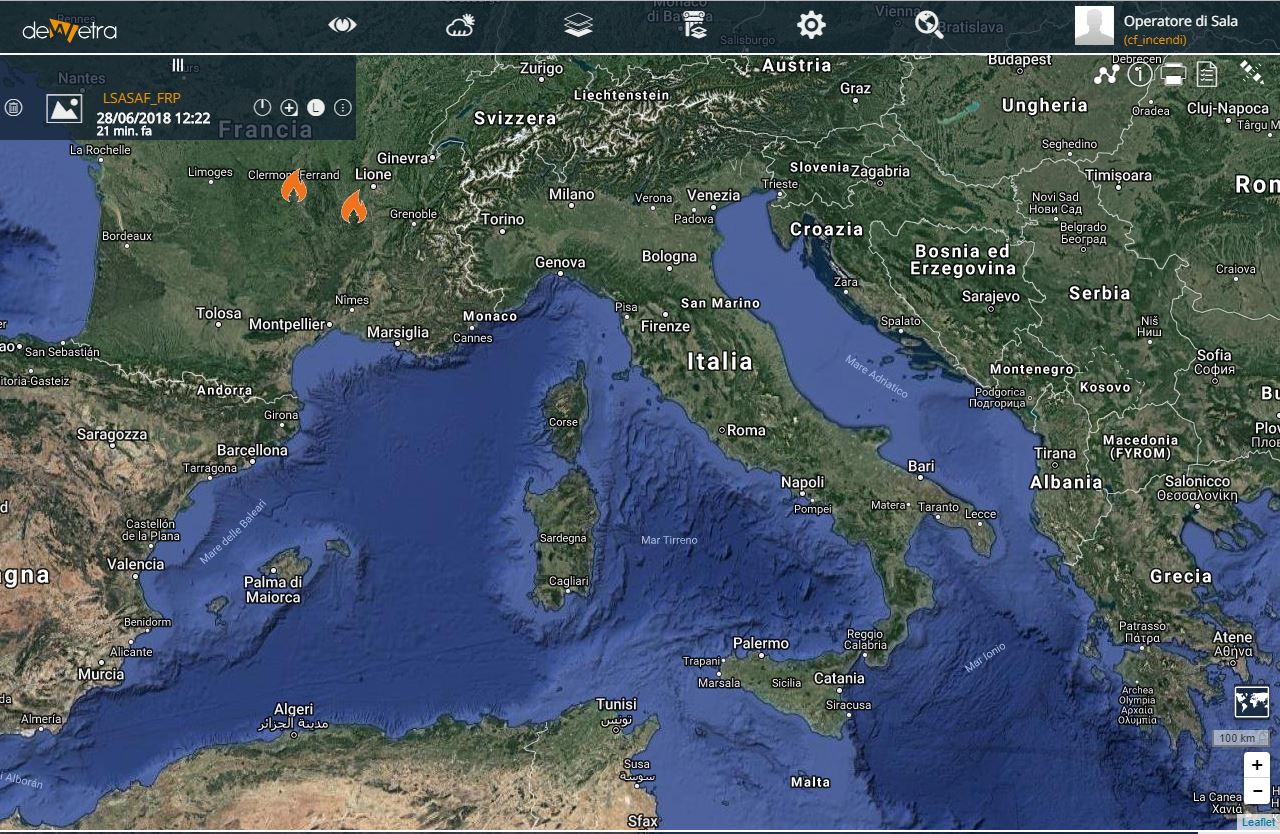Select the polyline measure tool
The width and height of the screenshot is (1280, 834).
(1105, 74)
